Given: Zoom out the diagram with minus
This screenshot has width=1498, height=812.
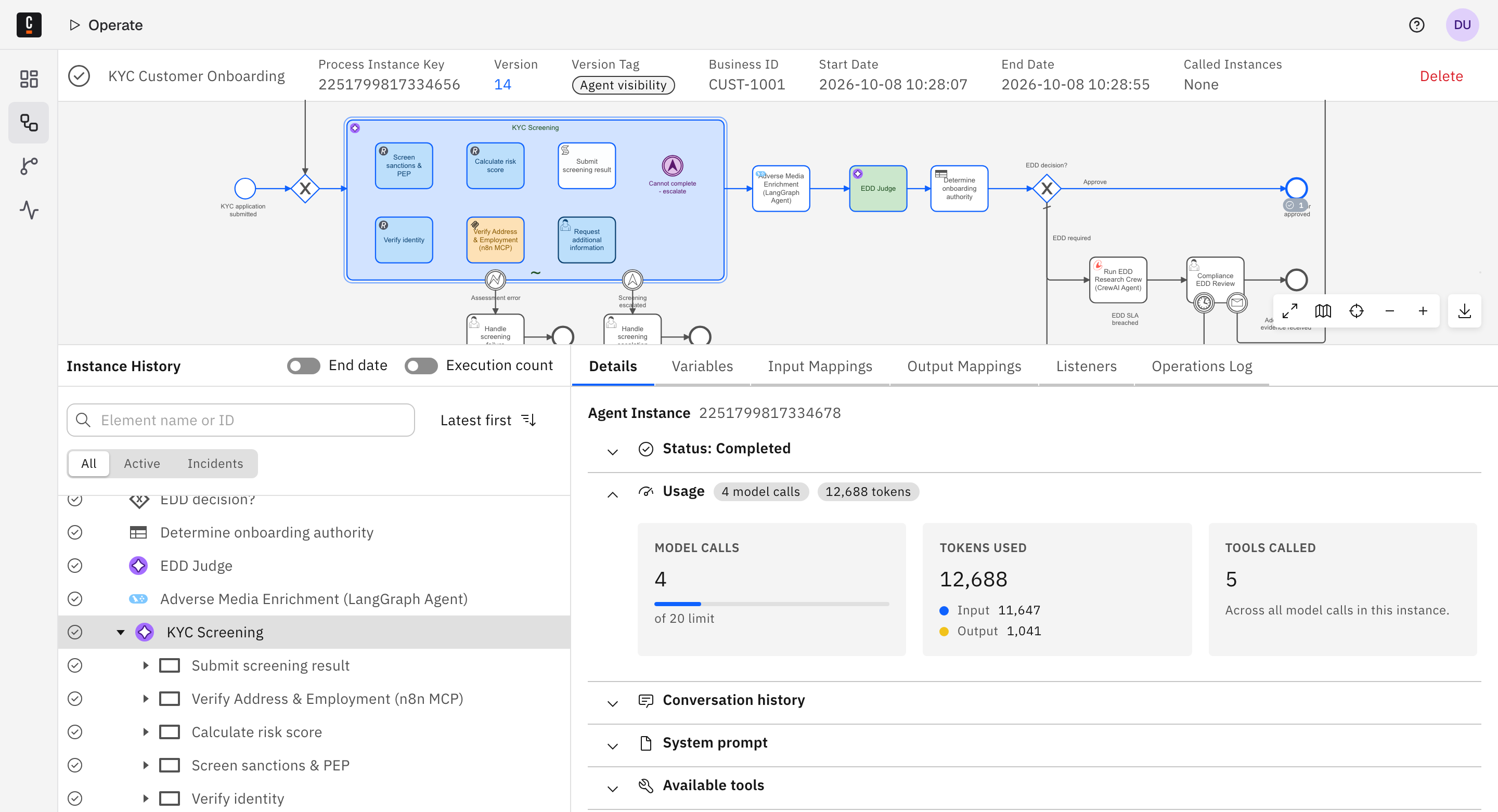Looking at the screenshot, I should click(1389, 311).
